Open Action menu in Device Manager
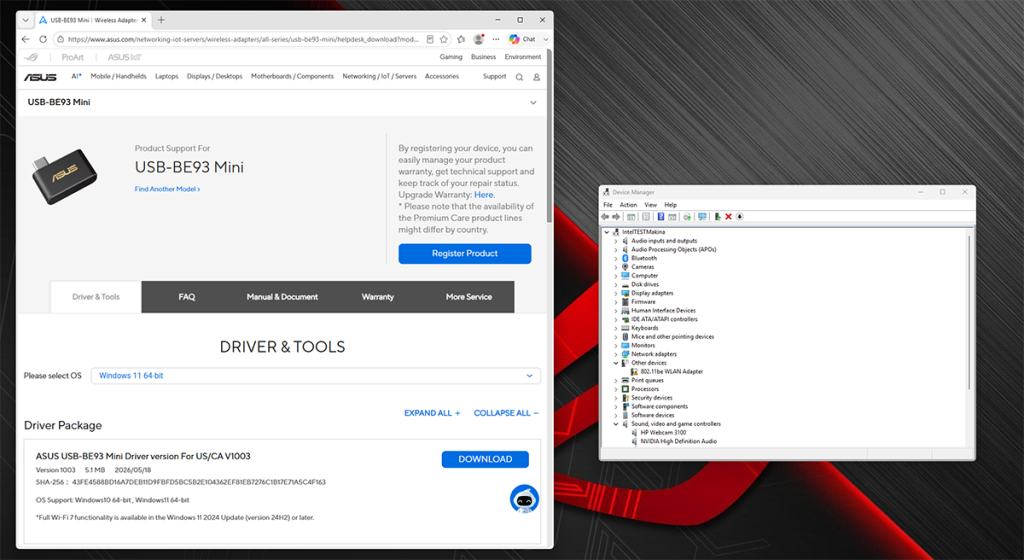 628,205
